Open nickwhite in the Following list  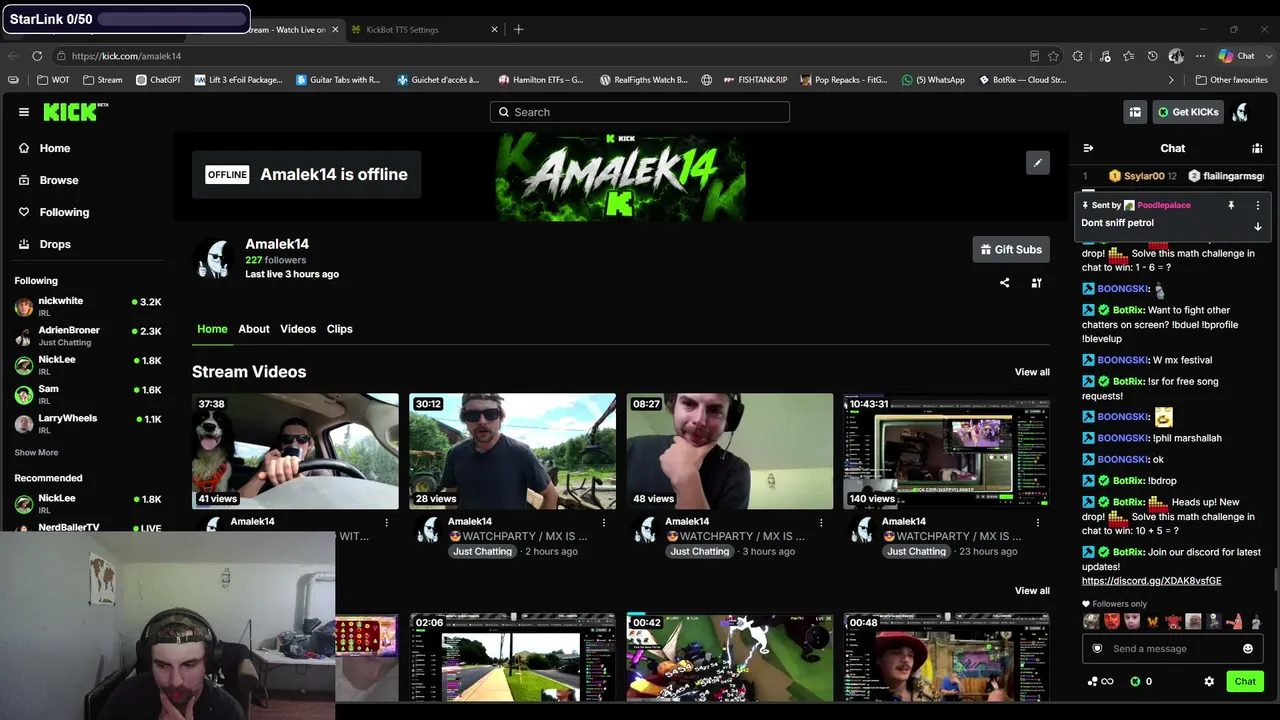coord(88,306)
